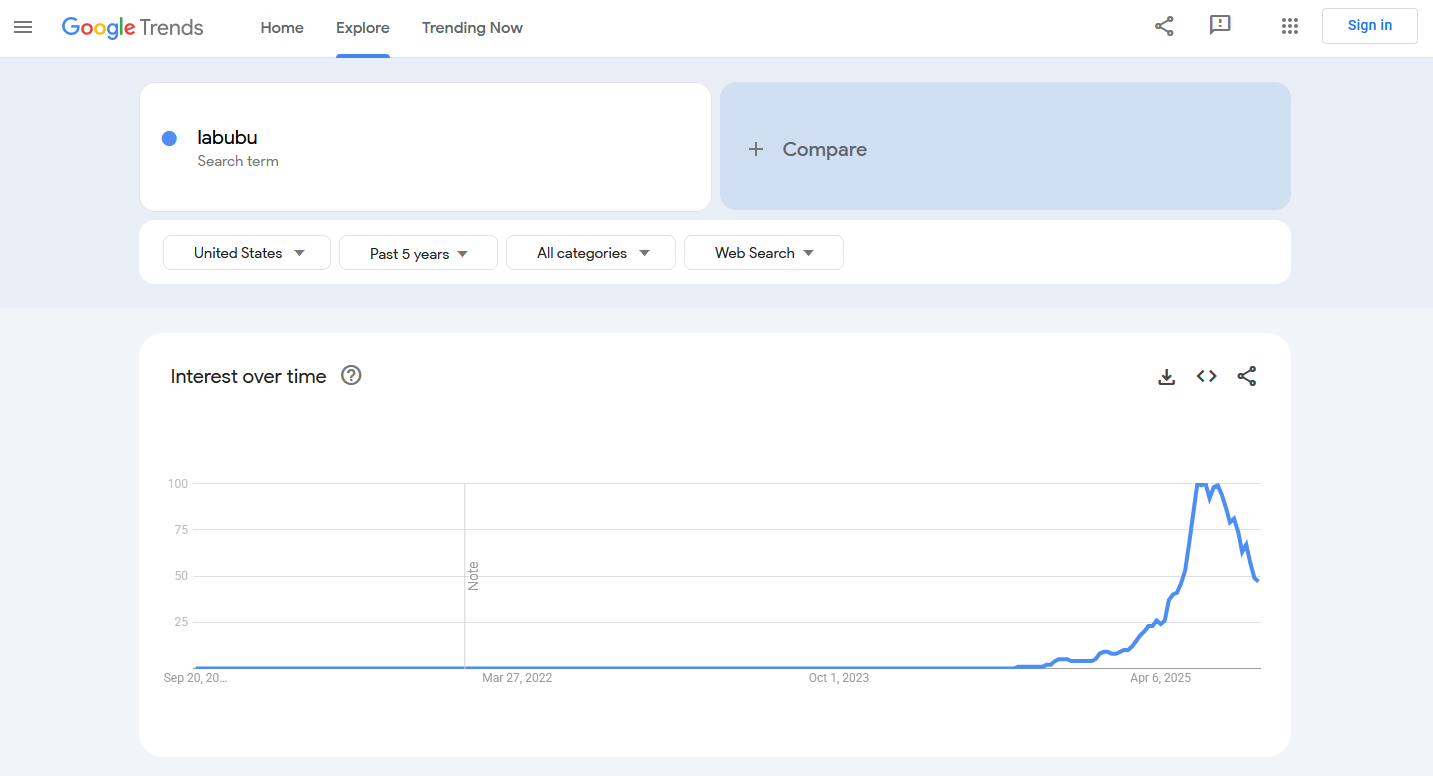
Task: Open the Google apps grid
Action: pos(1290,26)
